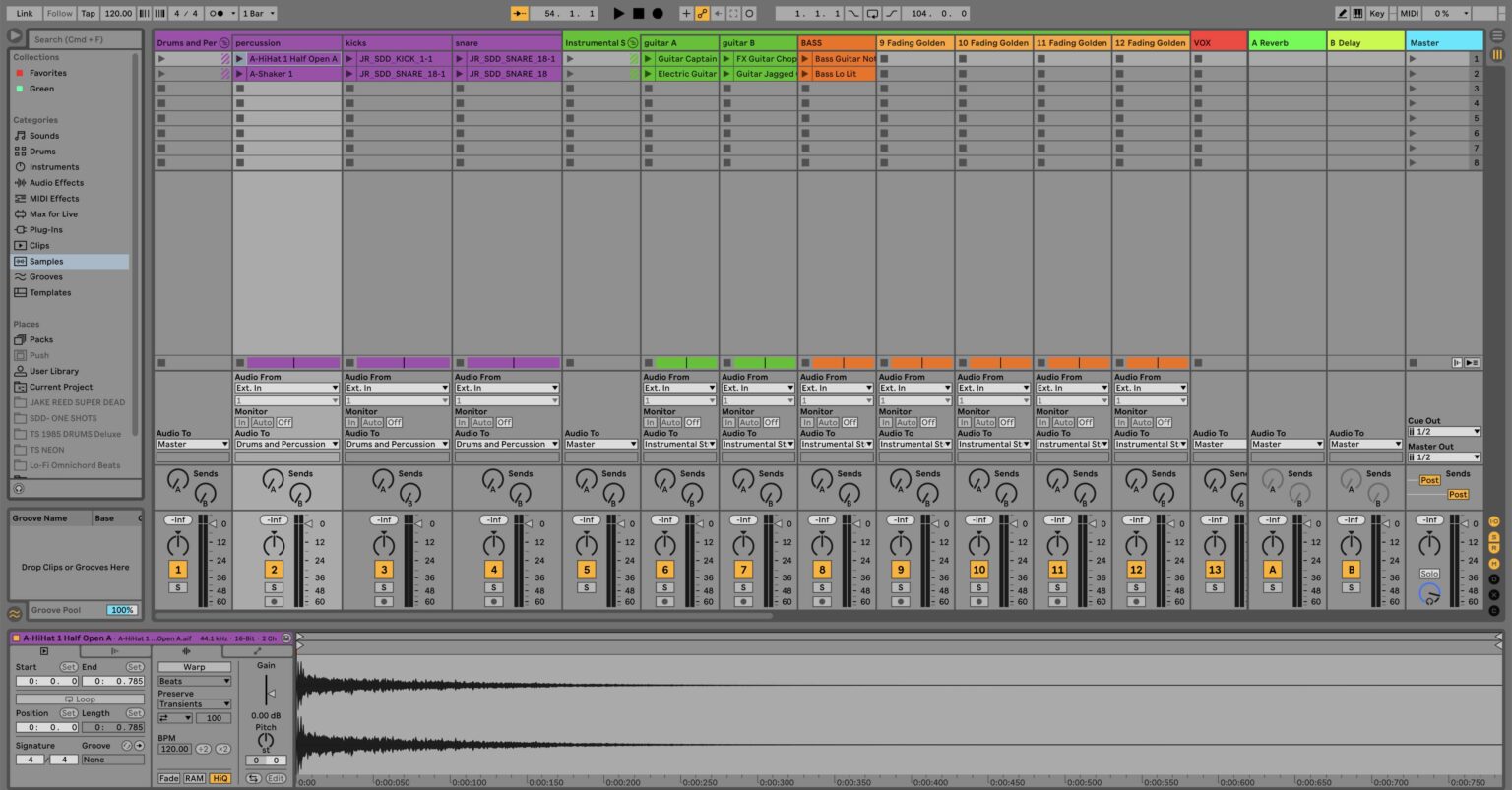Select Max for Live category

pos(53,214)
